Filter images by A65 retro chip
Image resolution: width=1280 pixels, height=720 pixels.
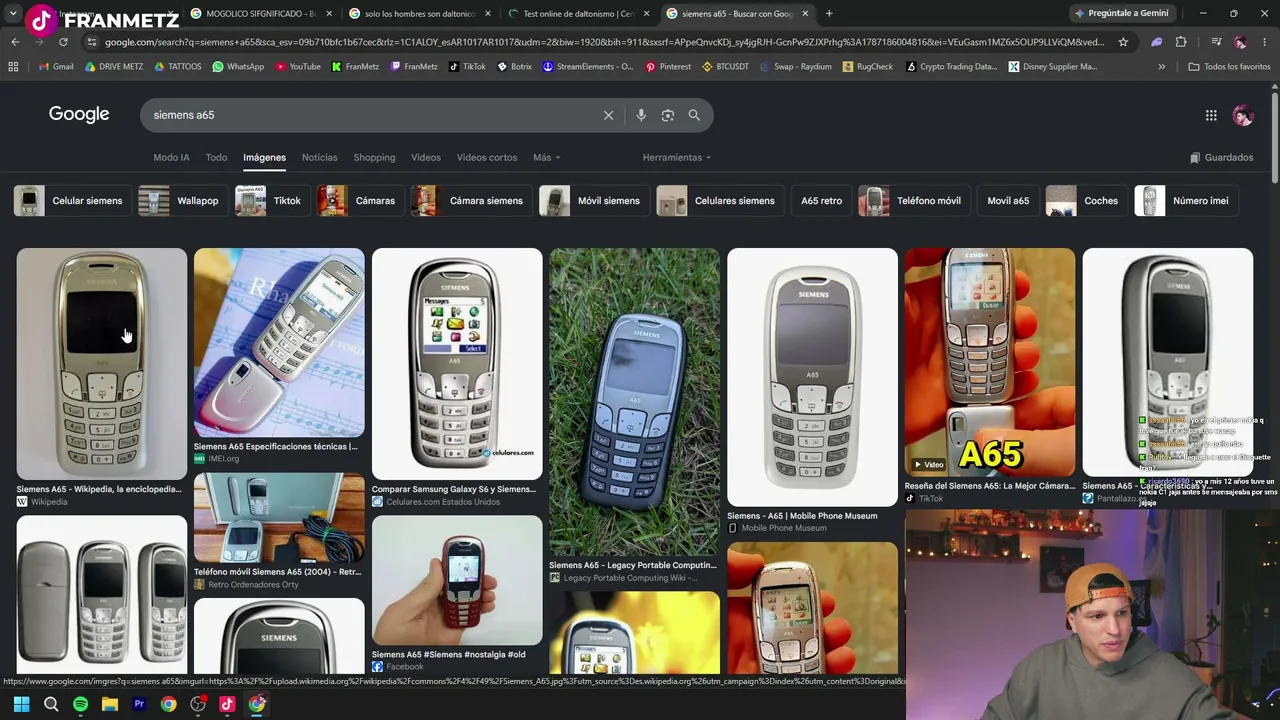(x=821, y=201)
